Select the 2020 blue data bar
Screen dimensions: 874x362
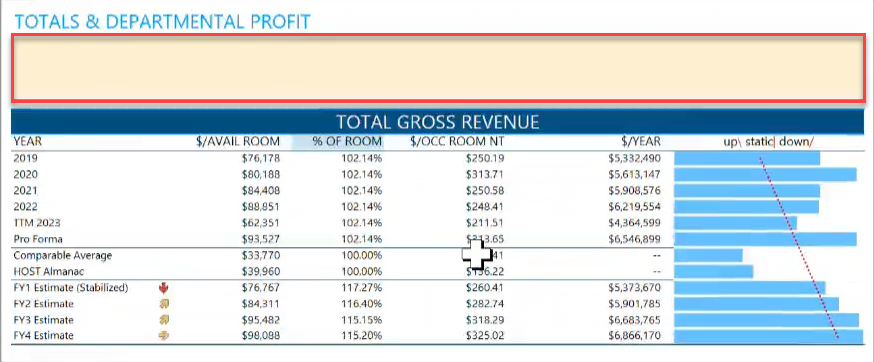[x=765, y=175]
